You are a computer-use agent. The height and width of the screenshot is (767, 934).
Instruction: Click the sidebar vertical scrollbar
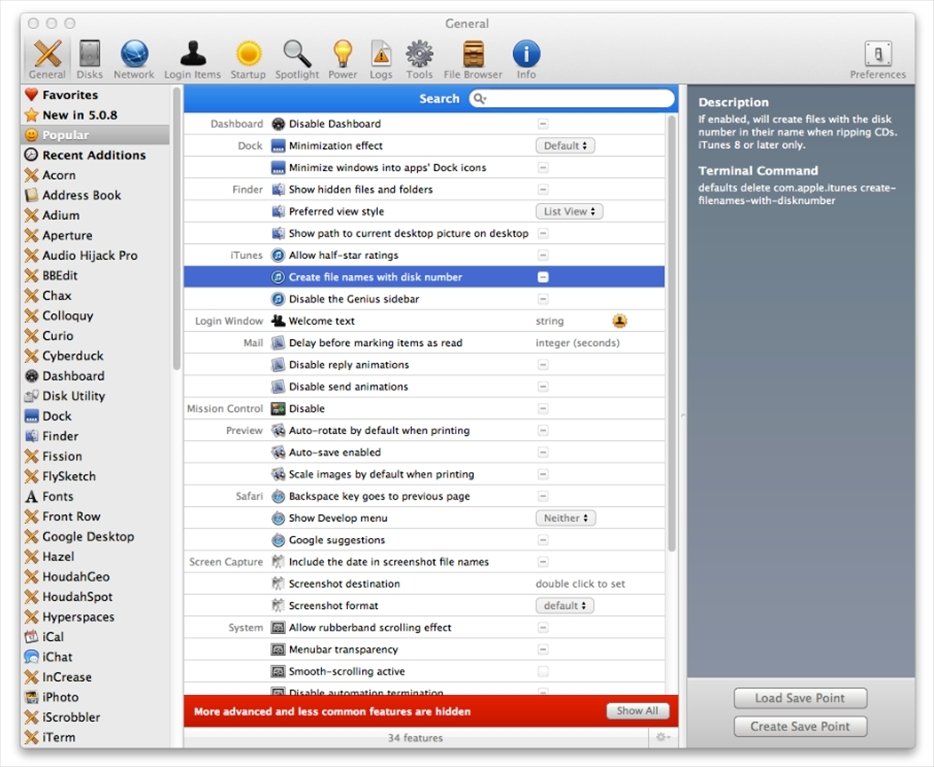click(x=176, y=229)
